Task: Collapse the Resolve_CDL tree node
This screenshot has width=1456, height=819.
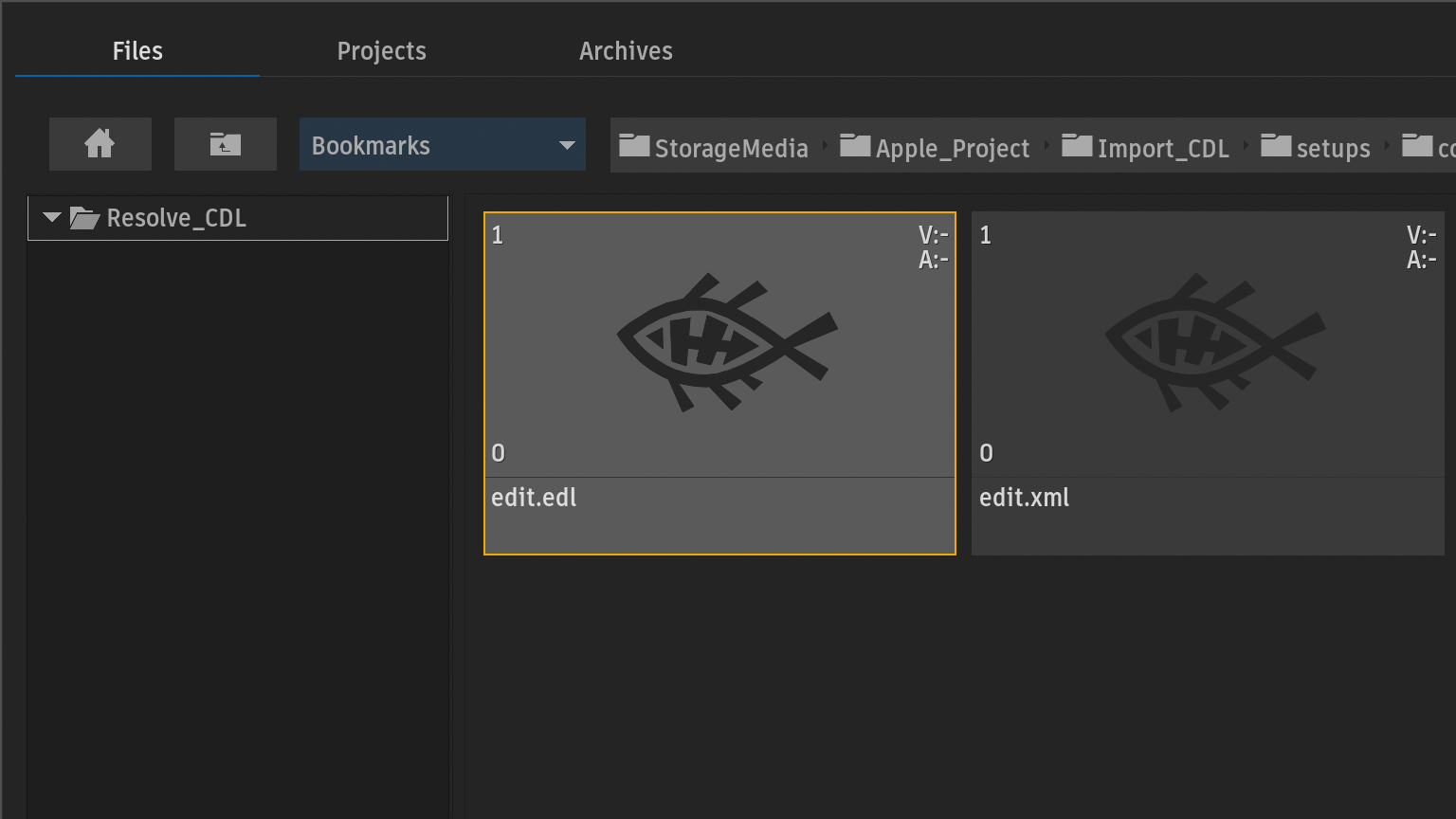Action: point(52,218)
